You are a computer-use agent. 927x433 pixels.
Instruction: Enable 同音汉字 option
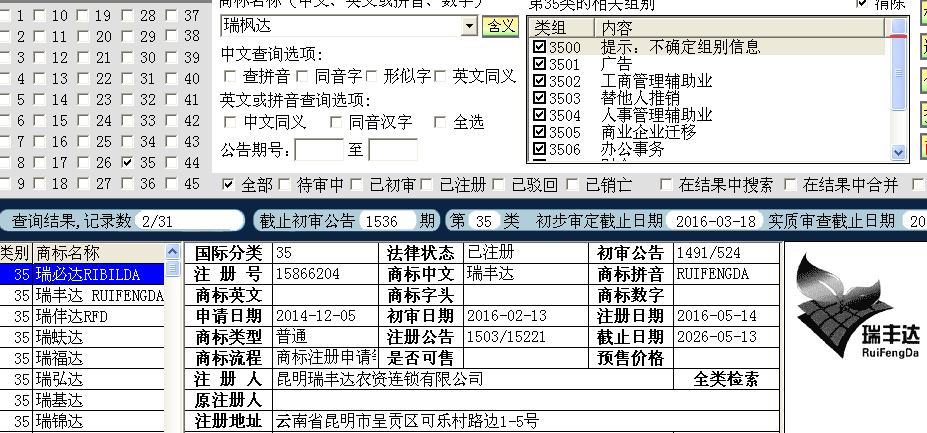pos(336,122)
